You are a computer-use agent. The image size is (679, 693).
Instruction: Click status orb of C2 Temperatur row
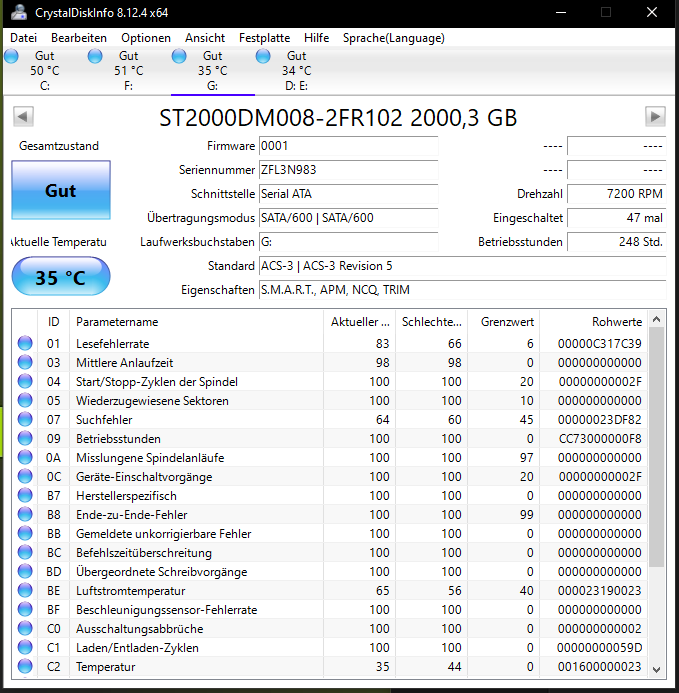(25, 666)
